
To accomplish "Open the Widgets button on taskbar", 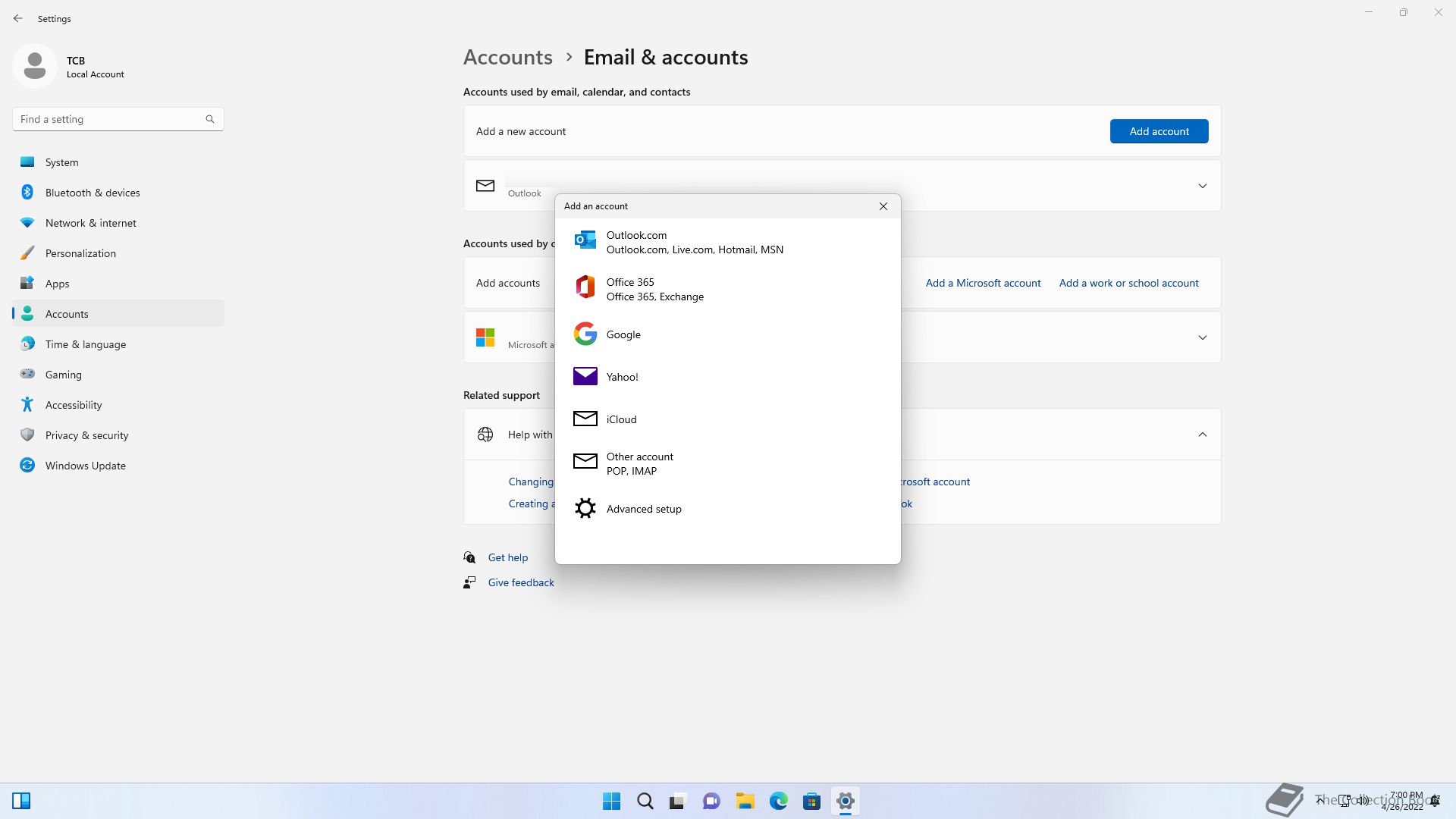I will [x=21, y=801].
